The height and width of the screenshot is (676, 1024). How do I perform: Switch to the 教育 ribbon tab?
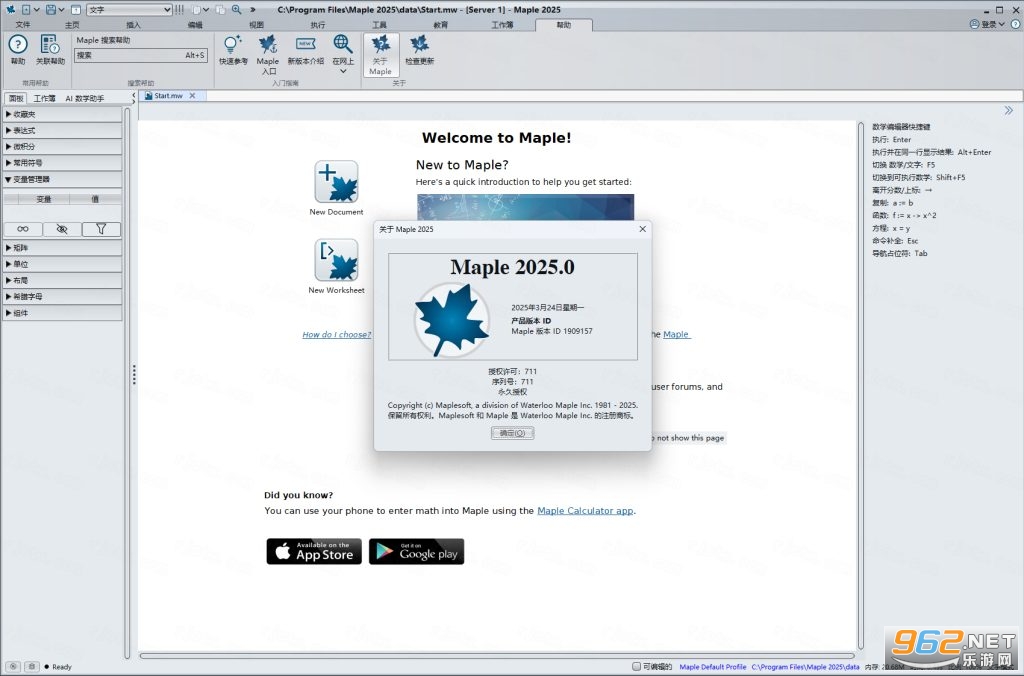(441, 25)
